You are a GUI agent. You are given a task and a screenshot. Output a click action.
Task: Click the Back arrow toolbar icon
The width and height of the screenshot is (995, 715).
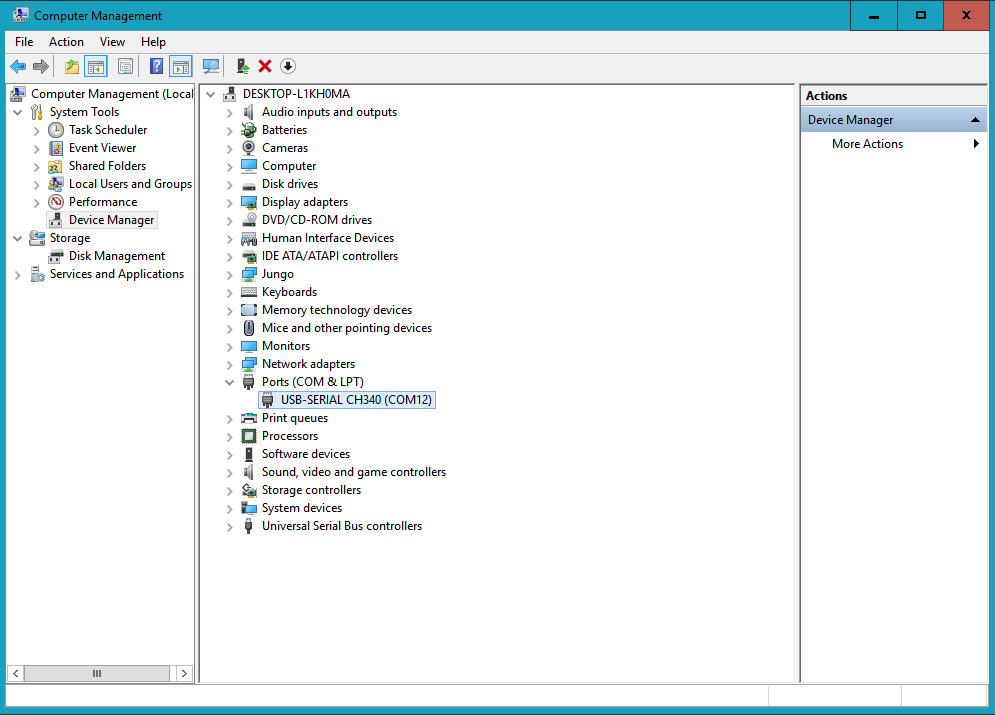click(18, 66)
